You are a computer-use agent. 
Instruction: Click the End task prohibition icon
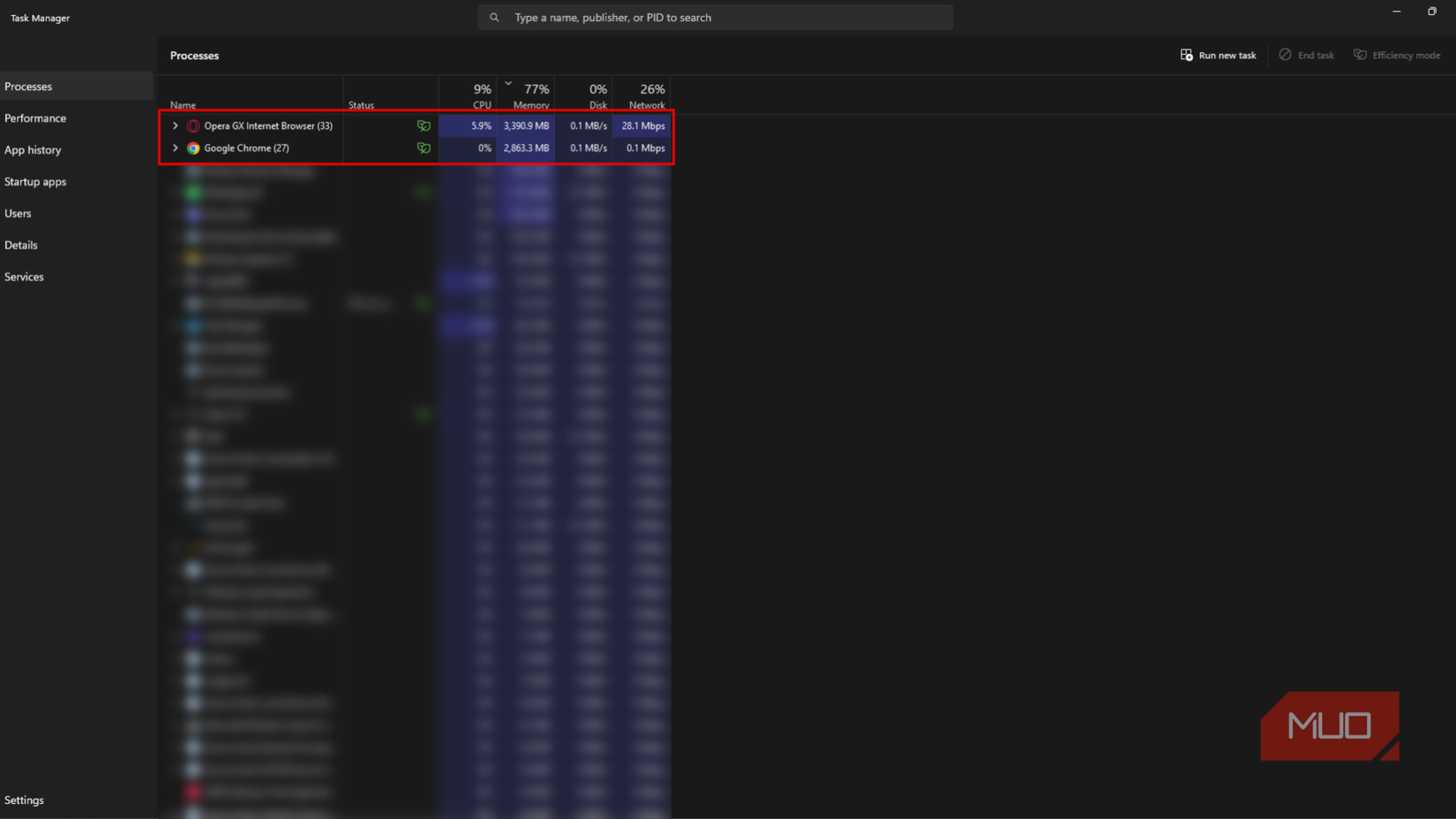coord(1286,55)
